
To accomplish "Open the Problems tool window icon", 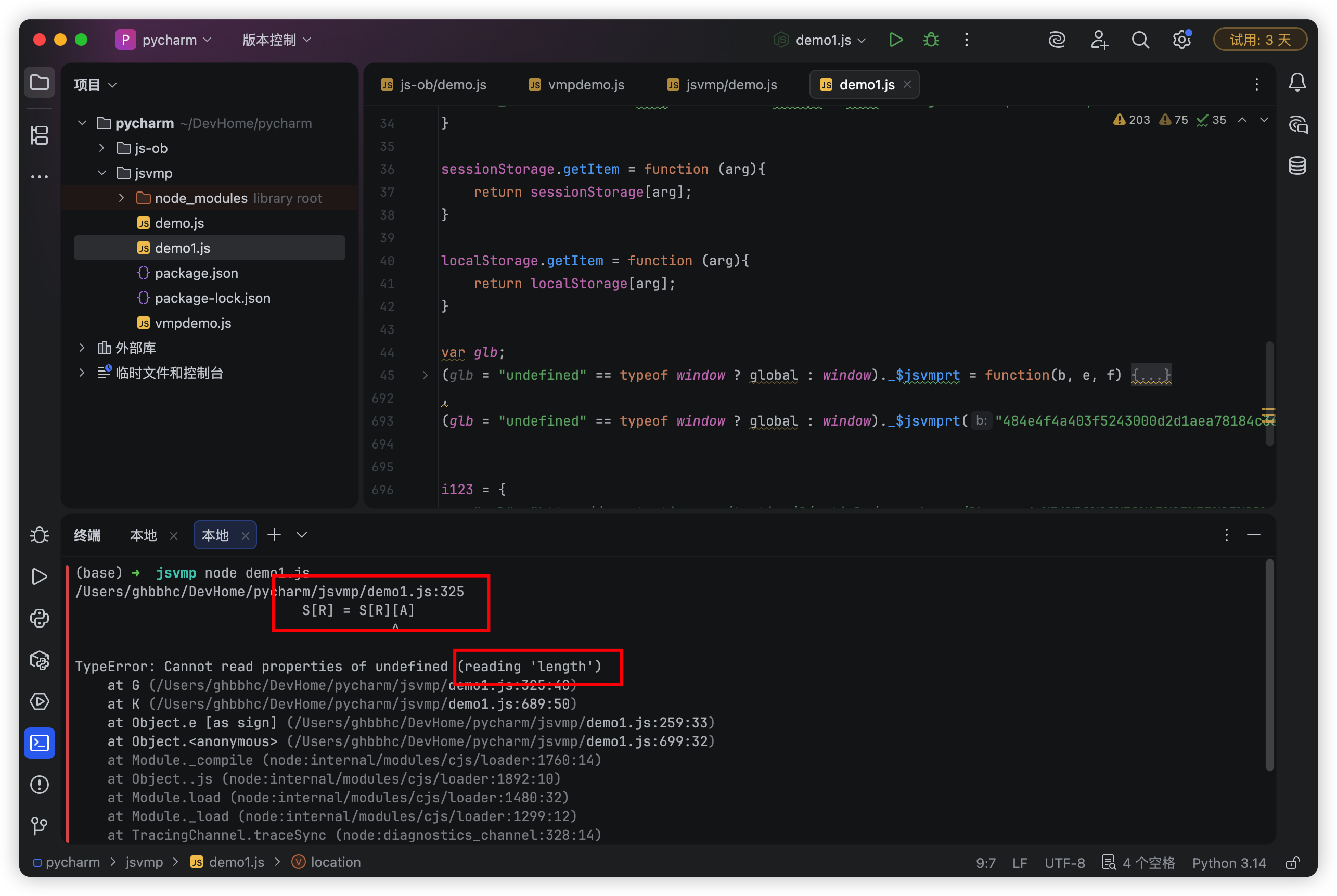I will click(x=40, y=785).
